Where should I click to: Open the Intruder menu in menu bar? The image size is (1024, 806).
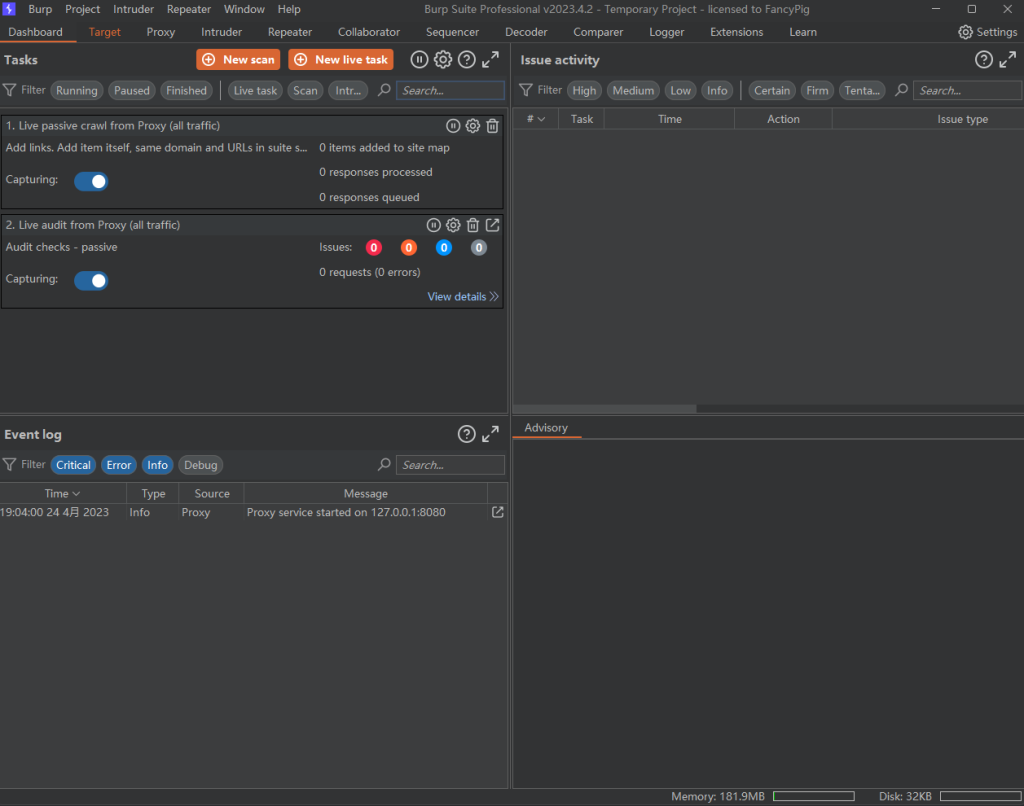(133, 9)
